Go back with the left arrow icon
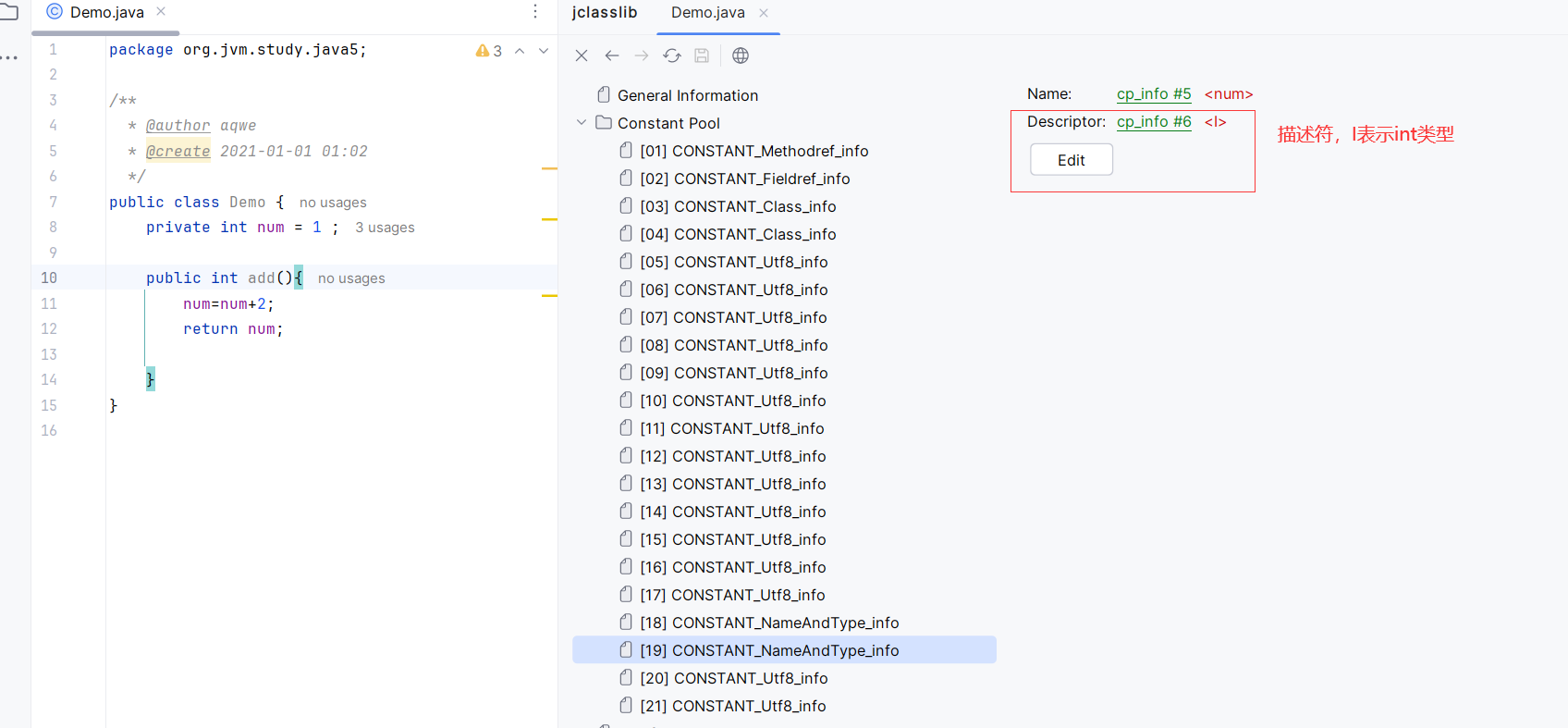The image size is (1568, 728). point(612,56)
